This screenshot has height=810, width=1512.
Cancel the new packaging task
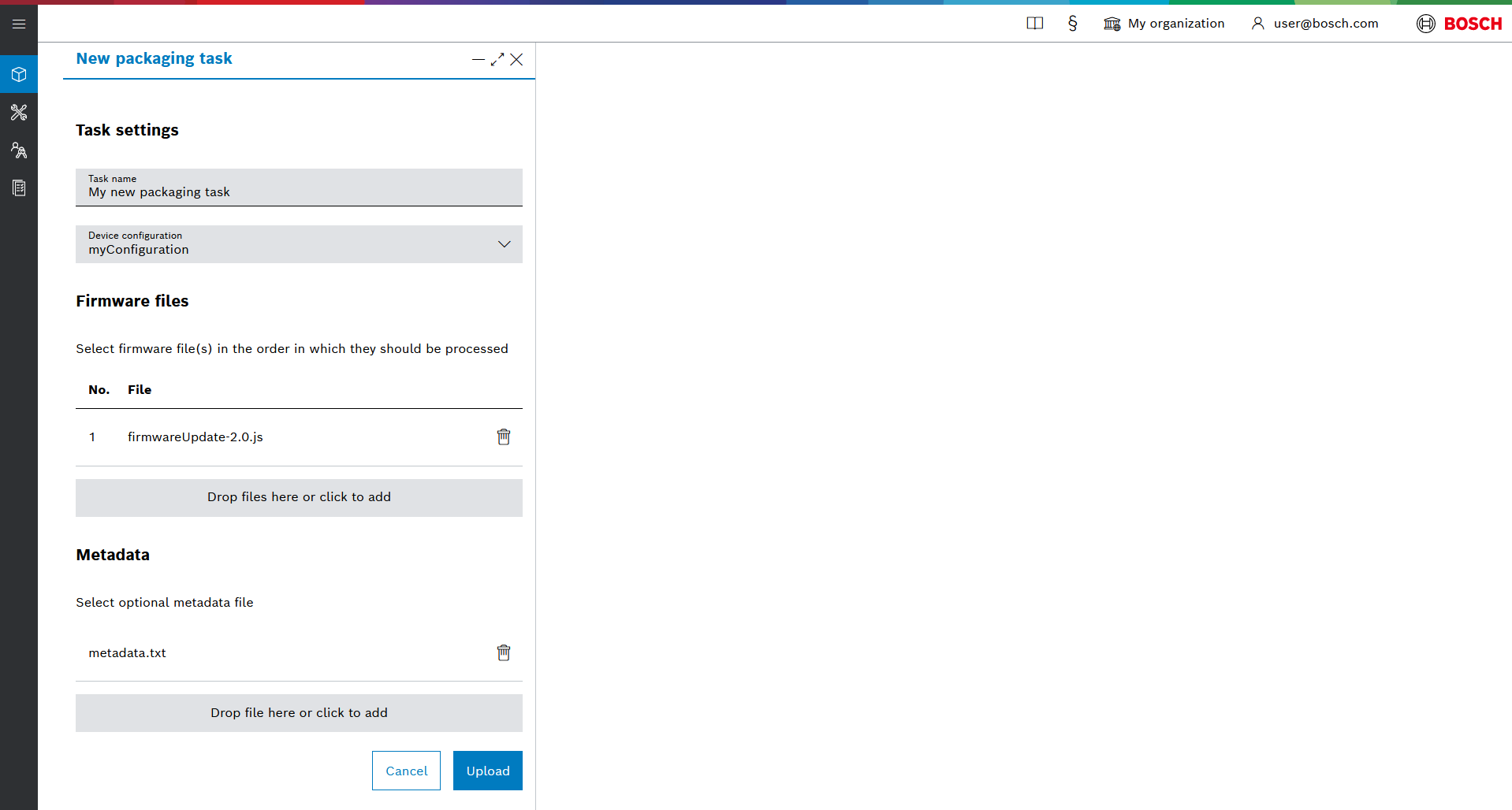pyautogui.click(x=406, y=771)
